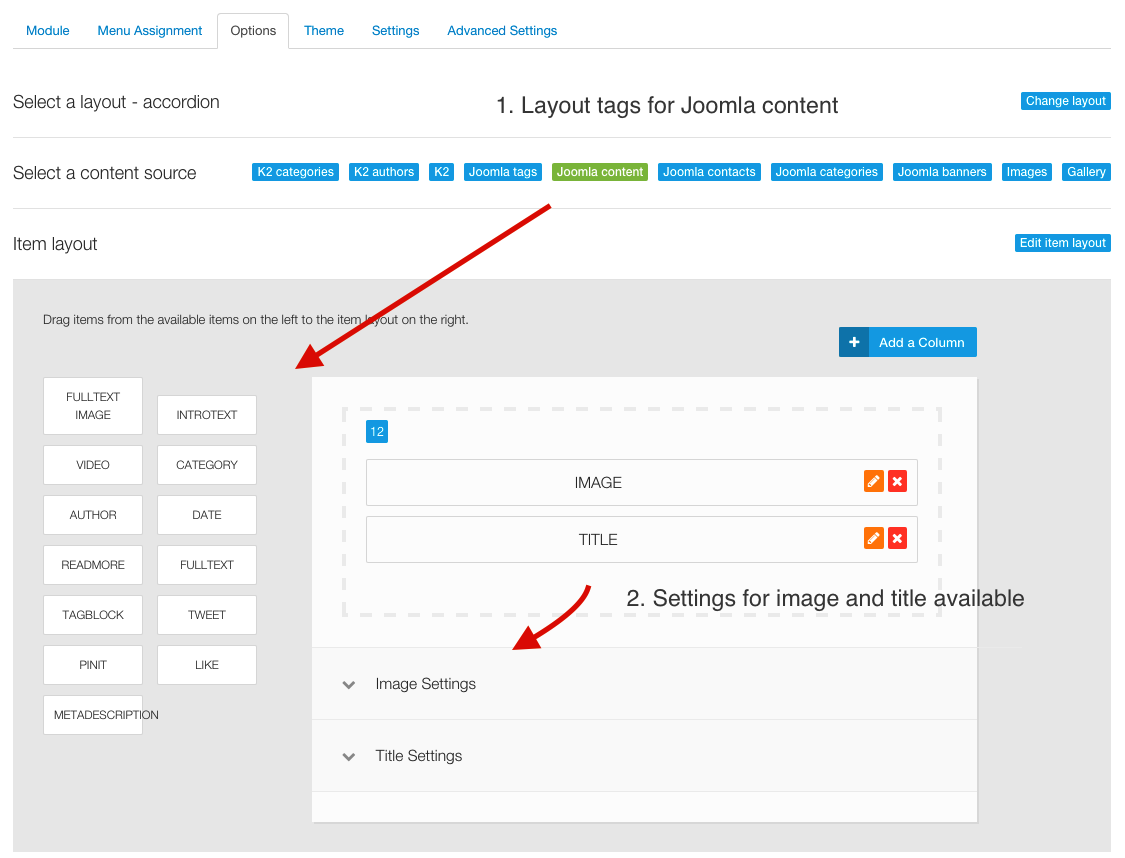Select Joomla content source
Image resolution: width=1125 pixels, height=858 pixels.
(600, 172)
